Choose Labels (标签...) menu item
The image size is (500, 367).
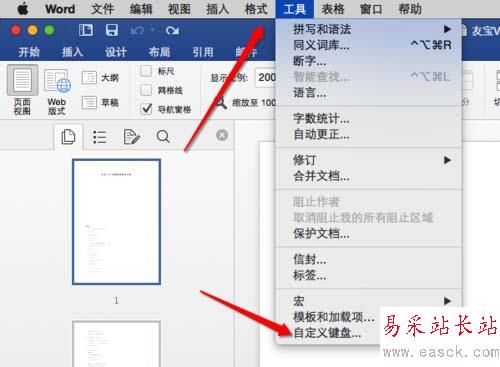click(x=368, y=275)
